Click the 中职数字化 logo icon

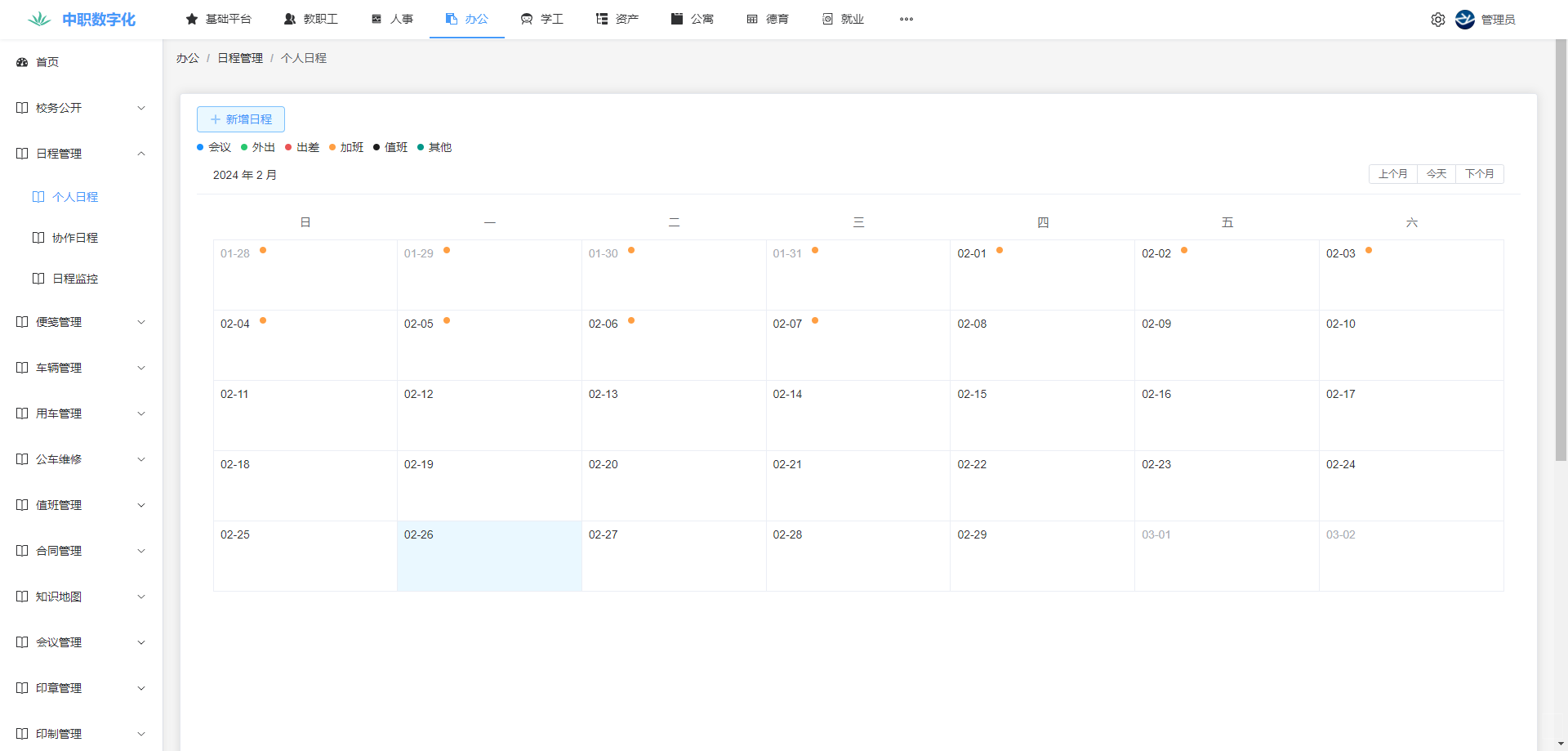pyautogui.click(x=38, y=19)
